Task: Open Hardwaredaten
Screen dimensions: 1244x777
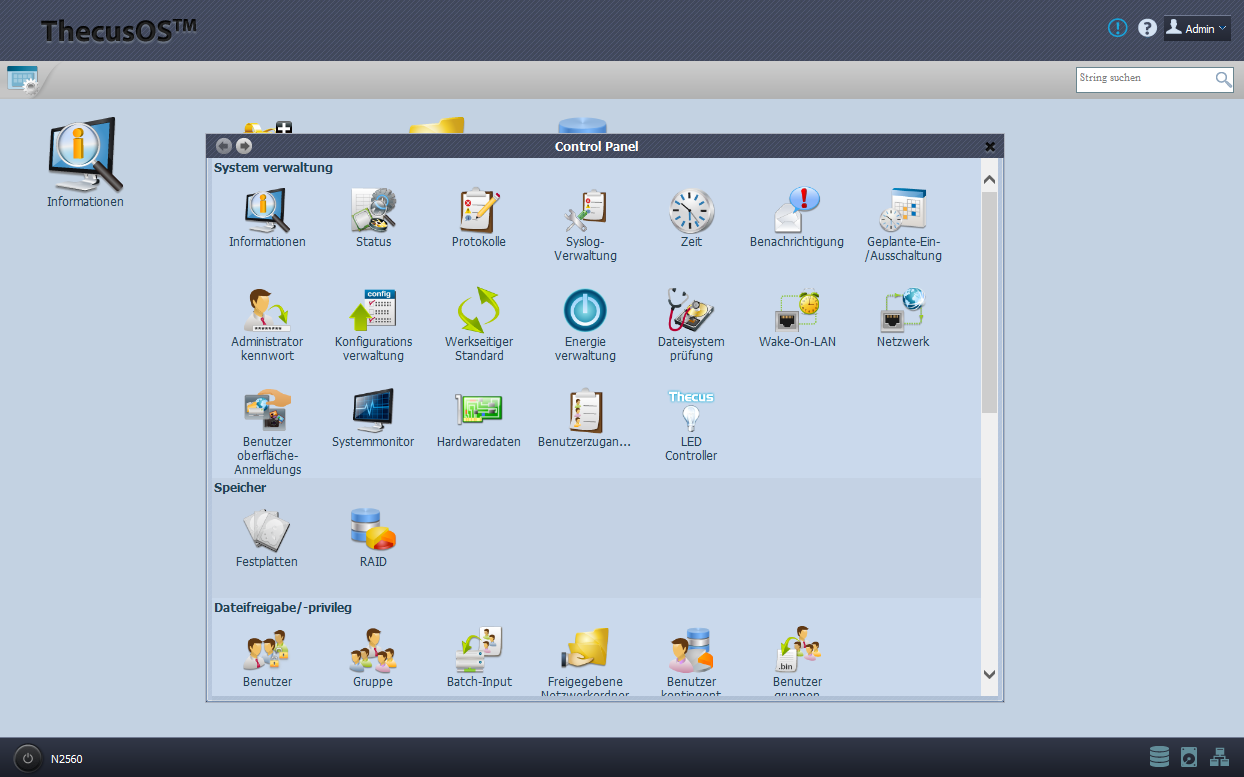Action: coord(479,418)
